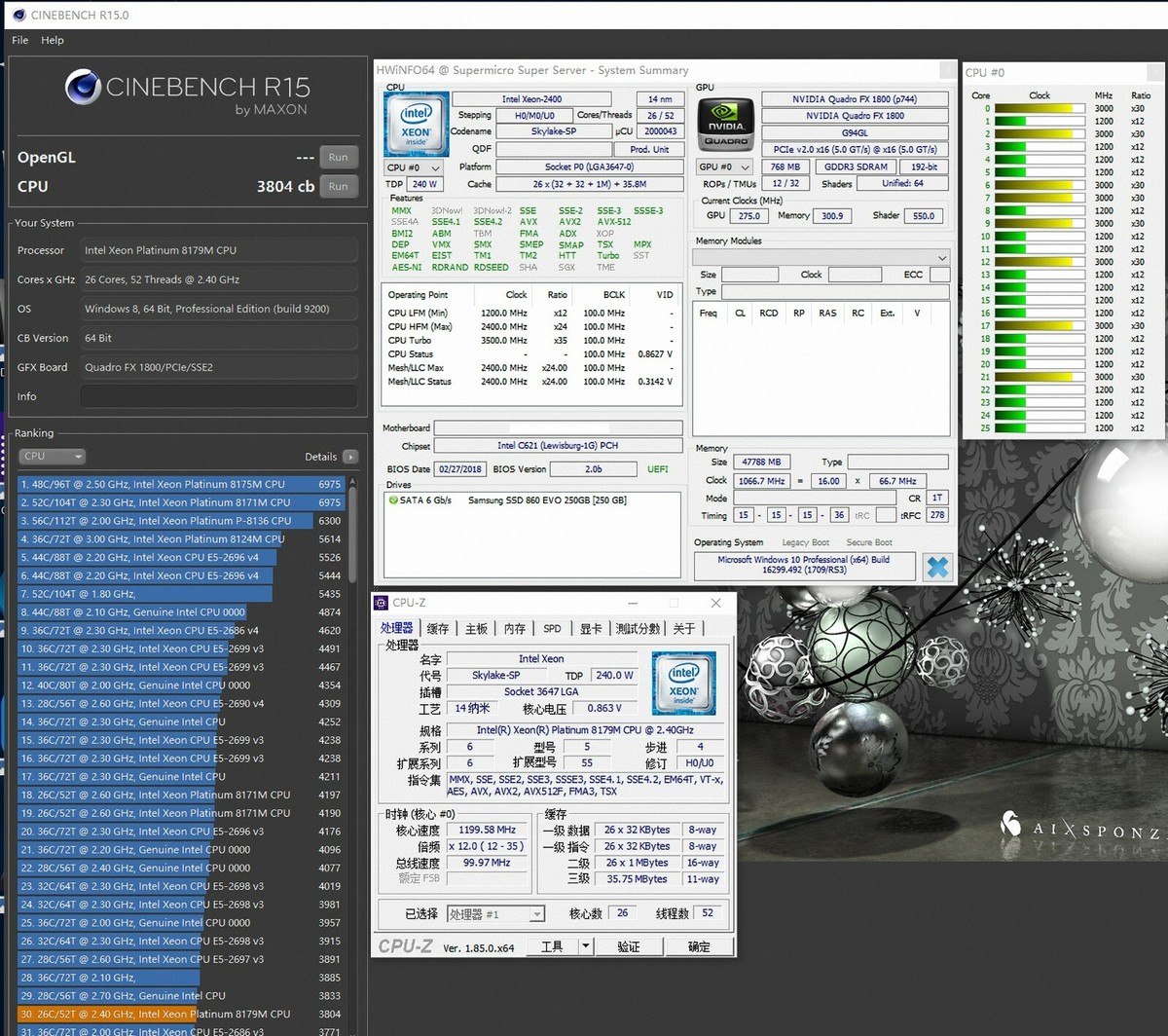
Task: Click the green SATA drive status icon
Action: (393, 500)
